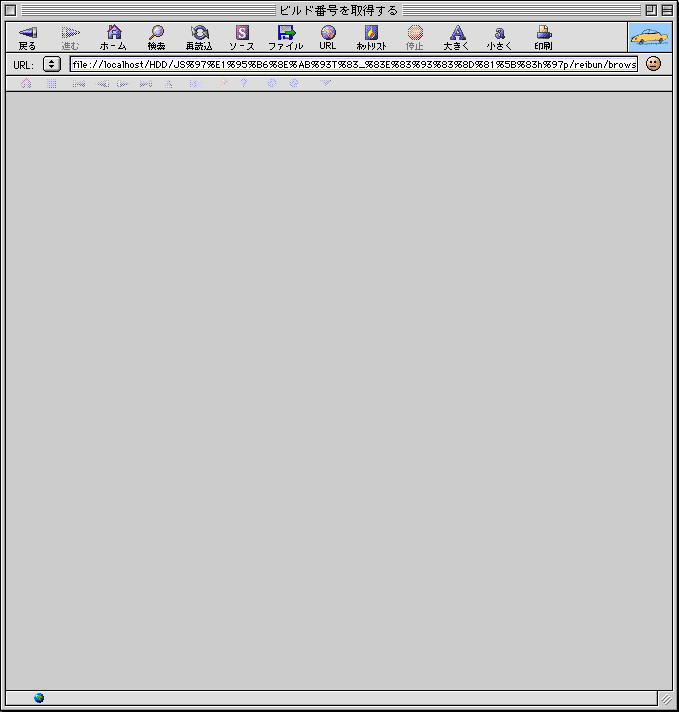This screenshot has width=679, height=712.
Task: Open the URL history popup arrows
Action: coord(52,64)
